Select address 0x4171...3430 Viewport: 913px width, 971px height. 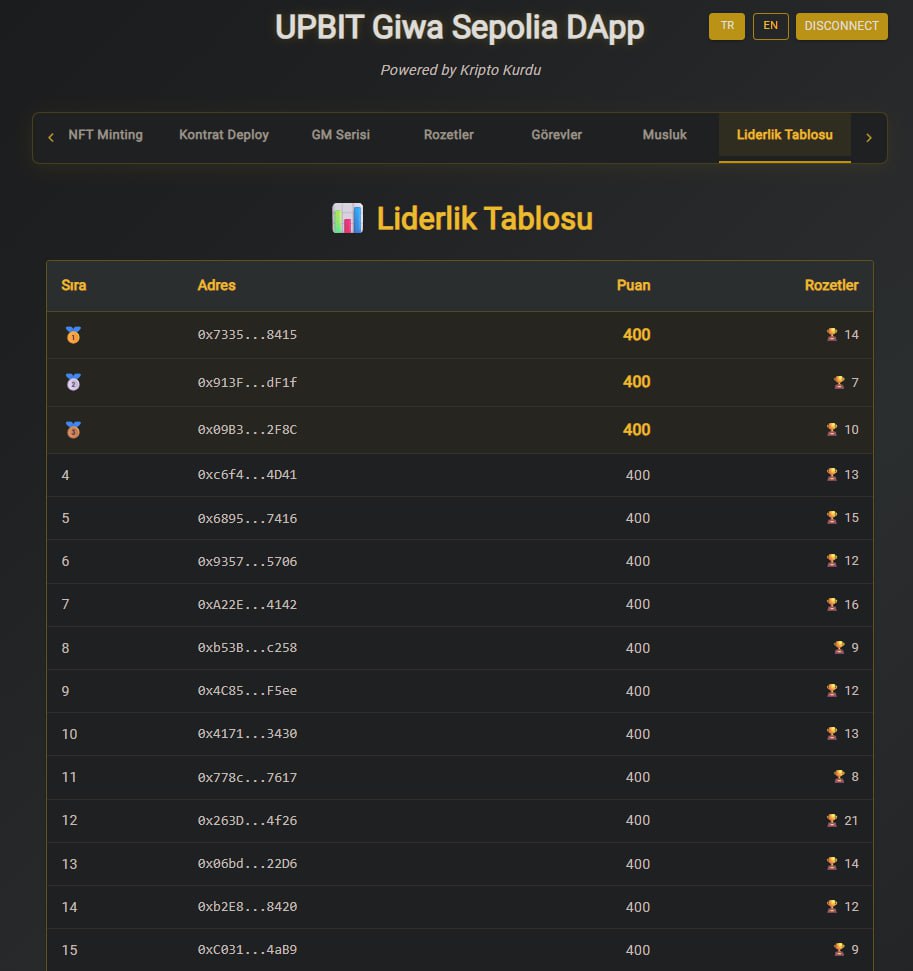(247, 733)
